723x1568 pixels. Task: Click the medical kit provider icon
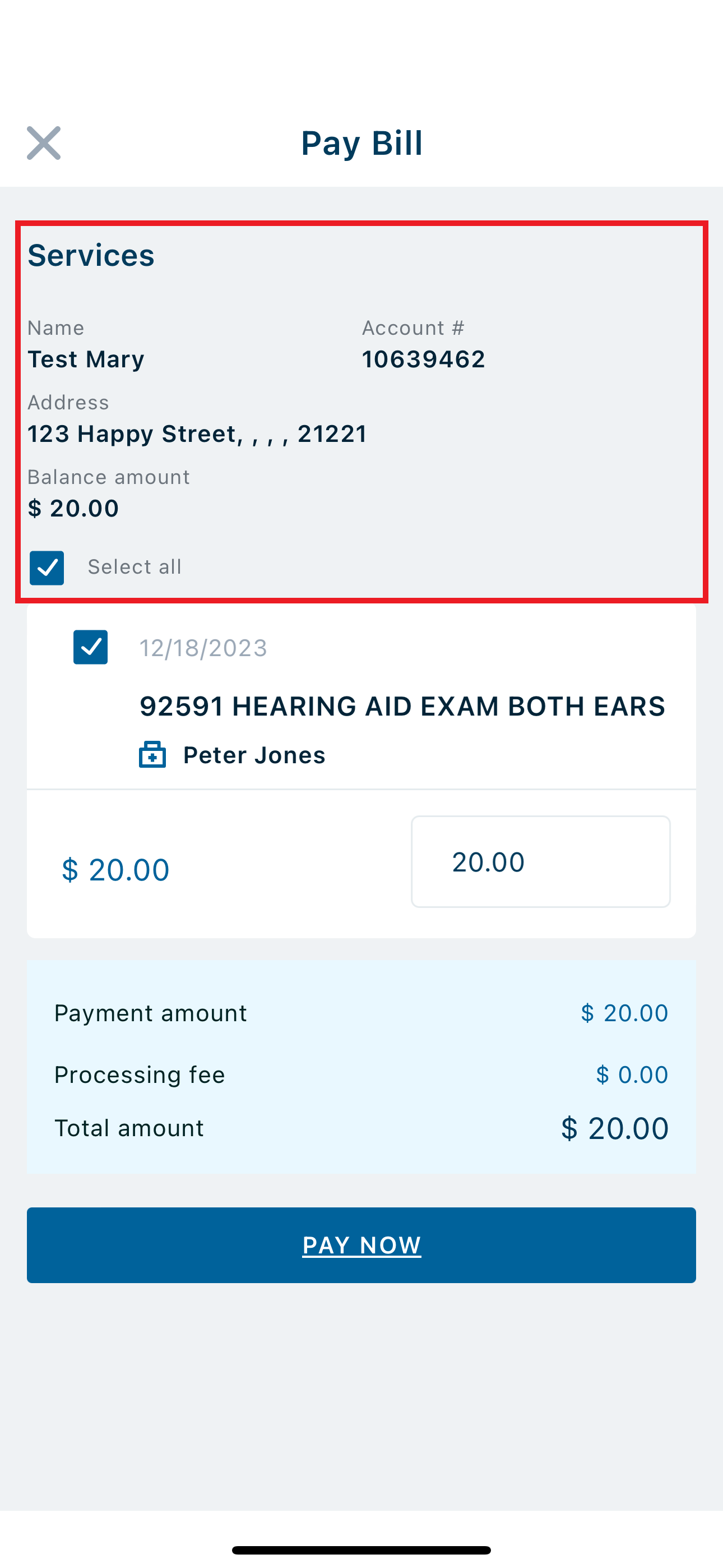click(152, 755)
